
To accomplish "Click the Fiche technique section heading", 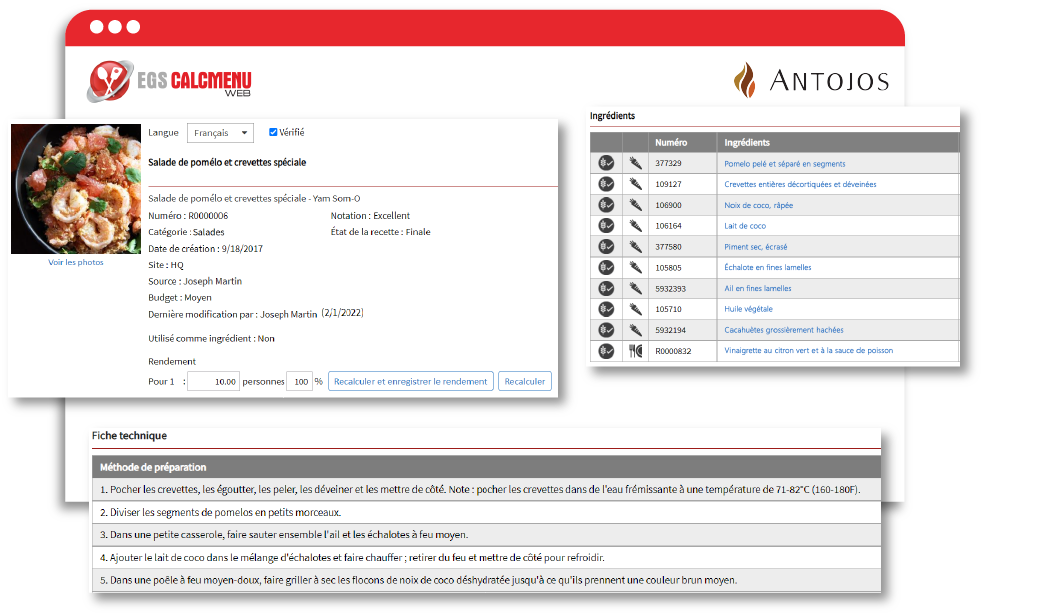I will pyautogui.click(x=129, y=436).
